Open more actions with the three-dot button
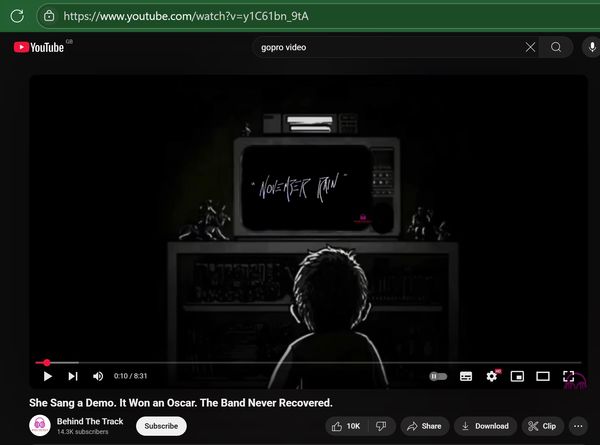The image size is (600, 445). coord(578,426)
